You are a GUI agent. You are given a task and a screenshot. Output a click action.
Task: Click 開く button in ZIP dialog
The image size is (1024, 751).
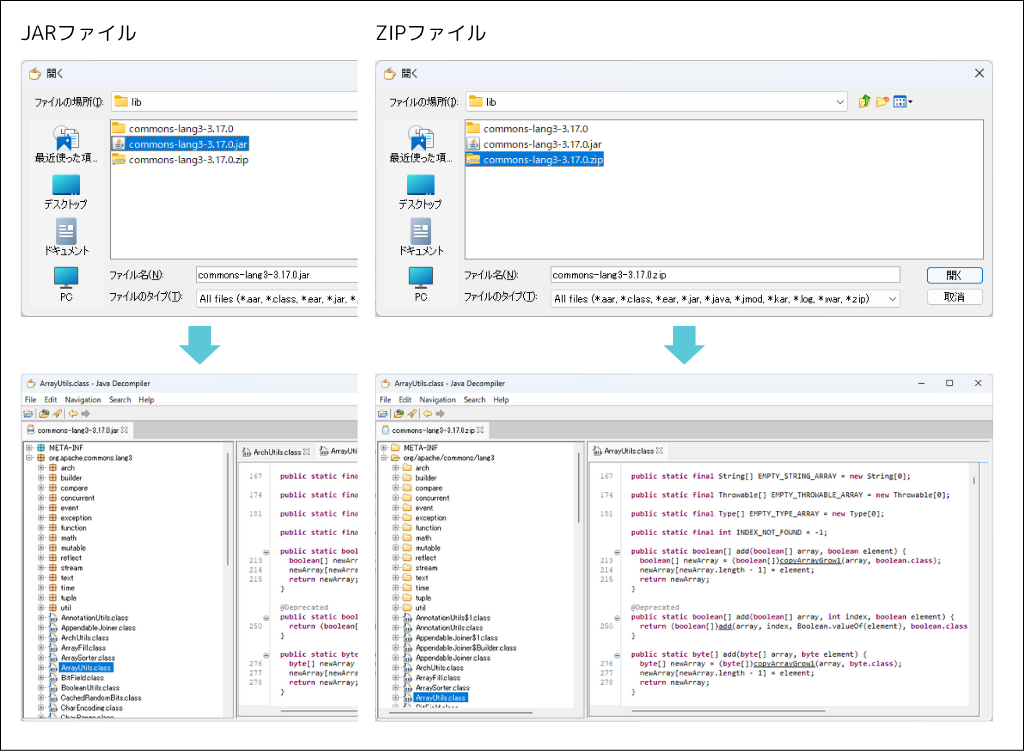coord(954,275)
